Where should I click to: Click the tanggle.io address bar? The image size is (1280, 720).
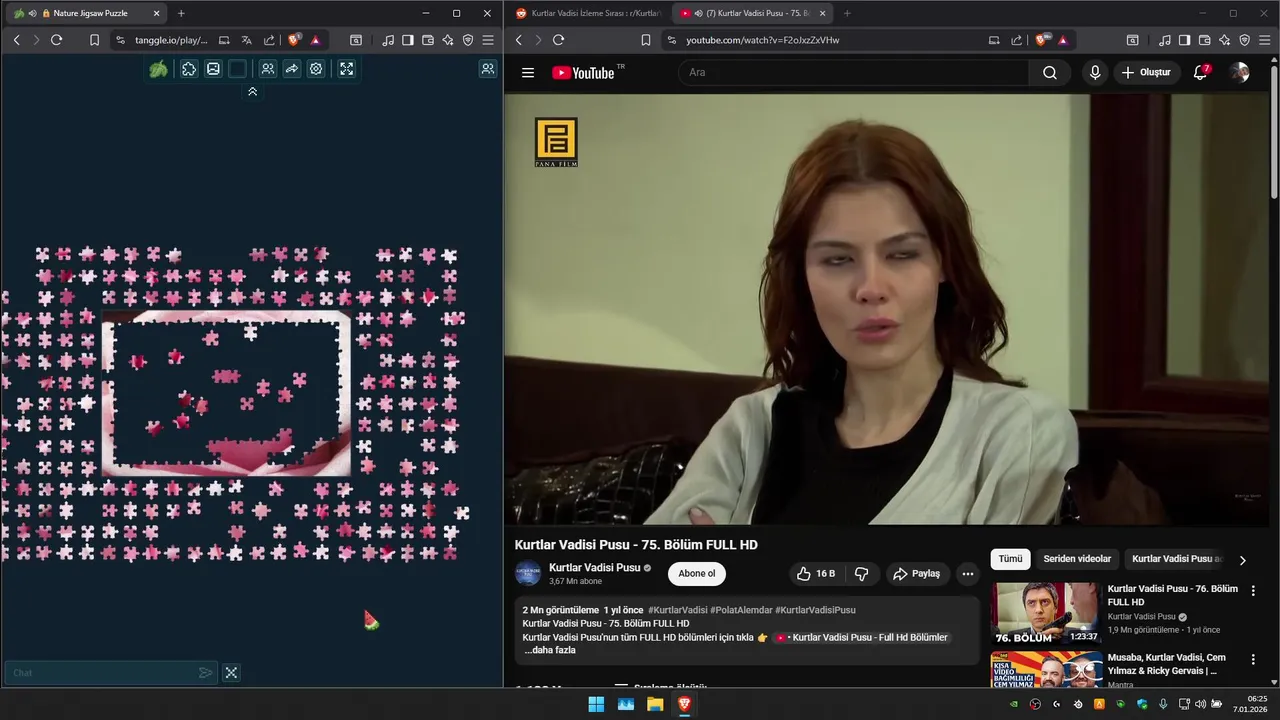pyautogui.click(x=170, y=40)
